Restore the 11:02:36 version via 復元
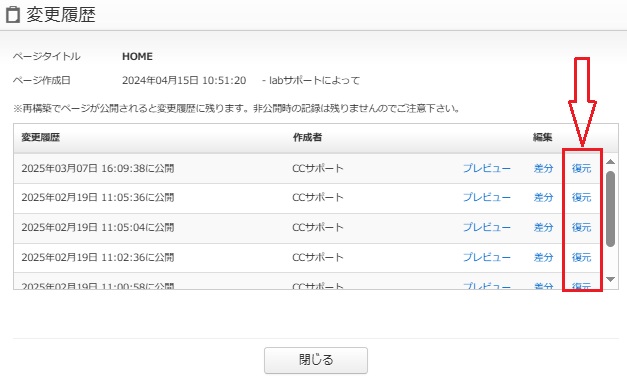Viewport: 627px width, 384px height. [581, 257]
